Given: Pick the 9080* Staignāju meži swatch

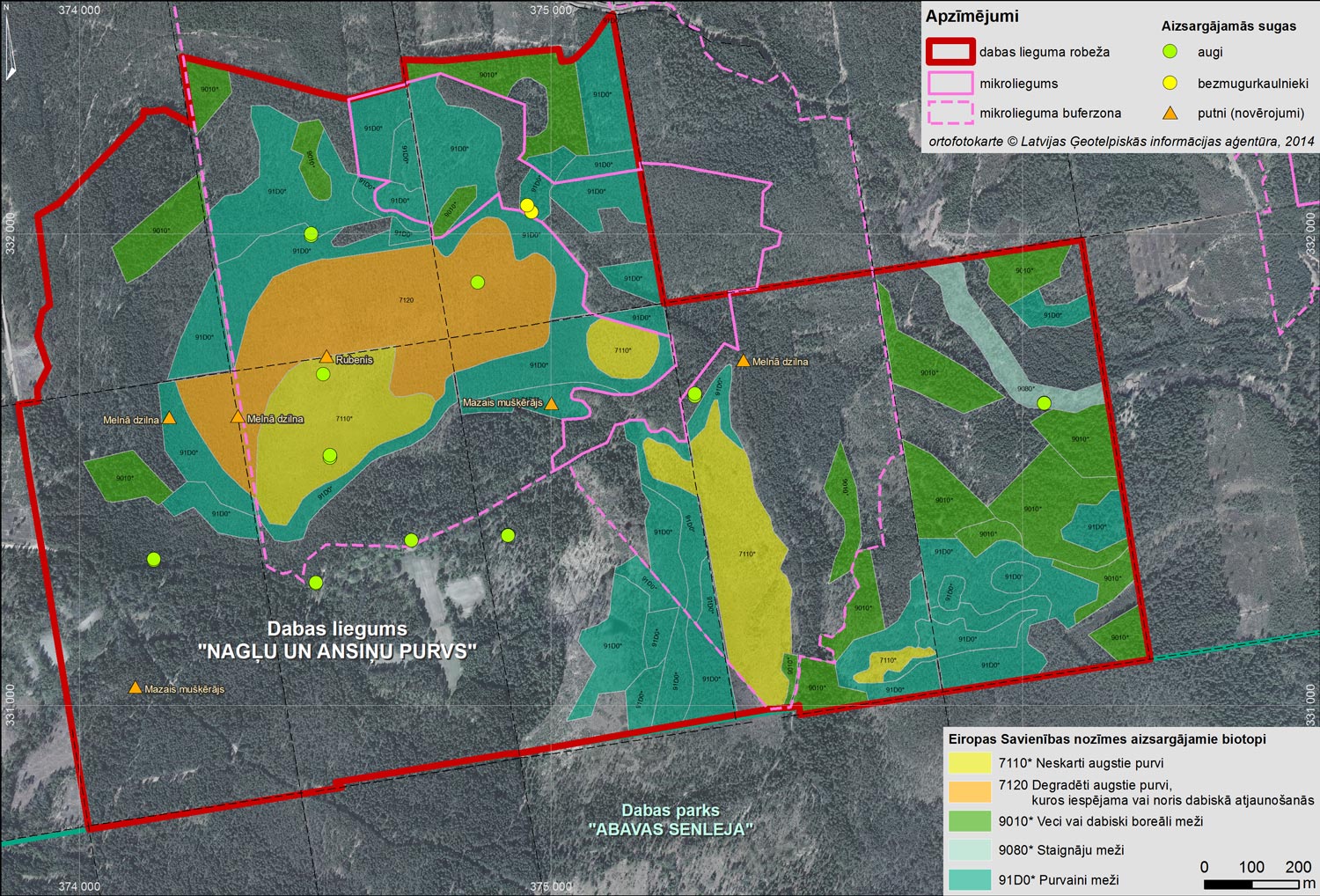Looking at the screenshot, I should point(969,850).
